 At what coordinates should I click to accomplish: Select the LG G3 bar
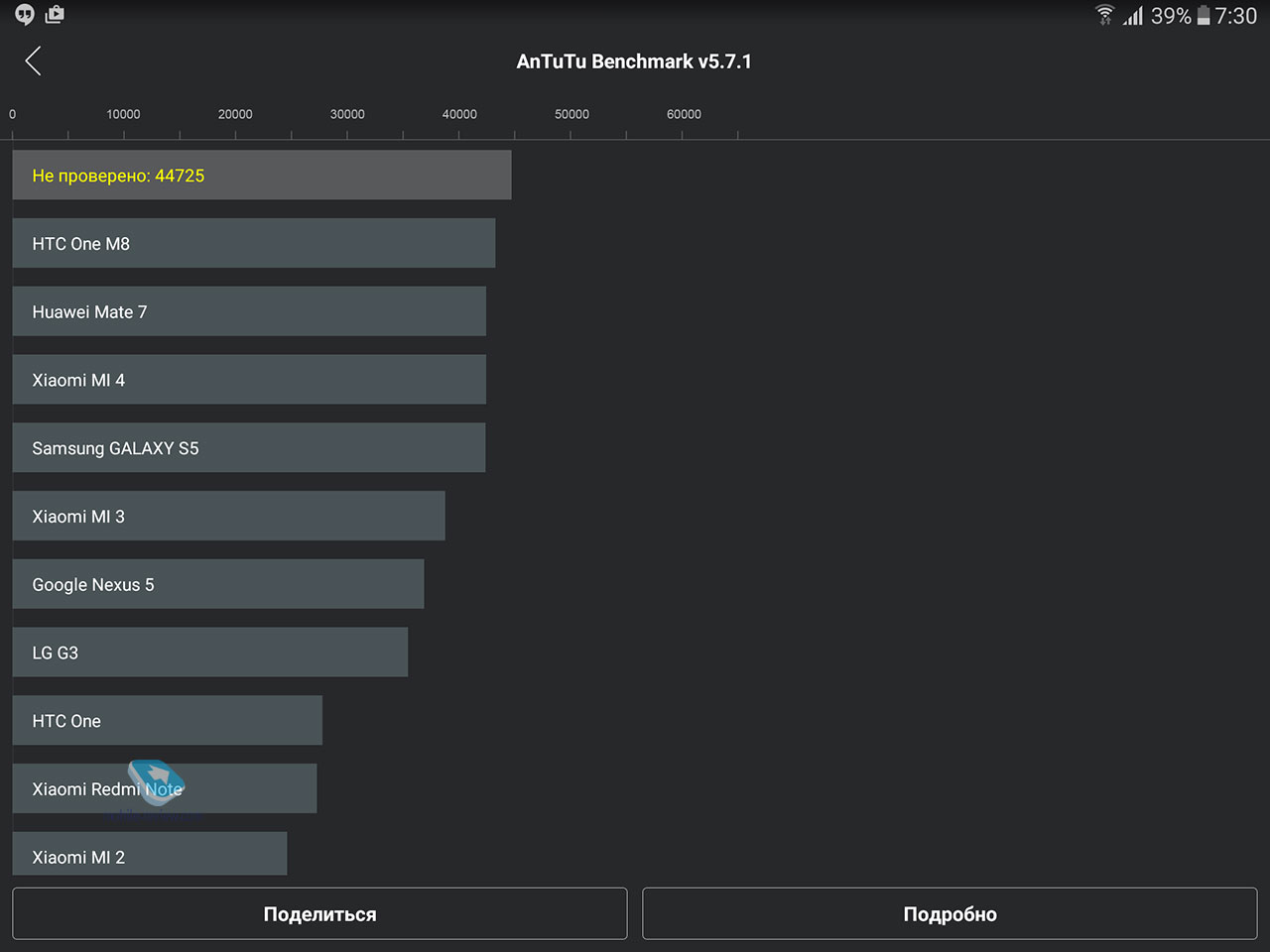click(210, 653)
